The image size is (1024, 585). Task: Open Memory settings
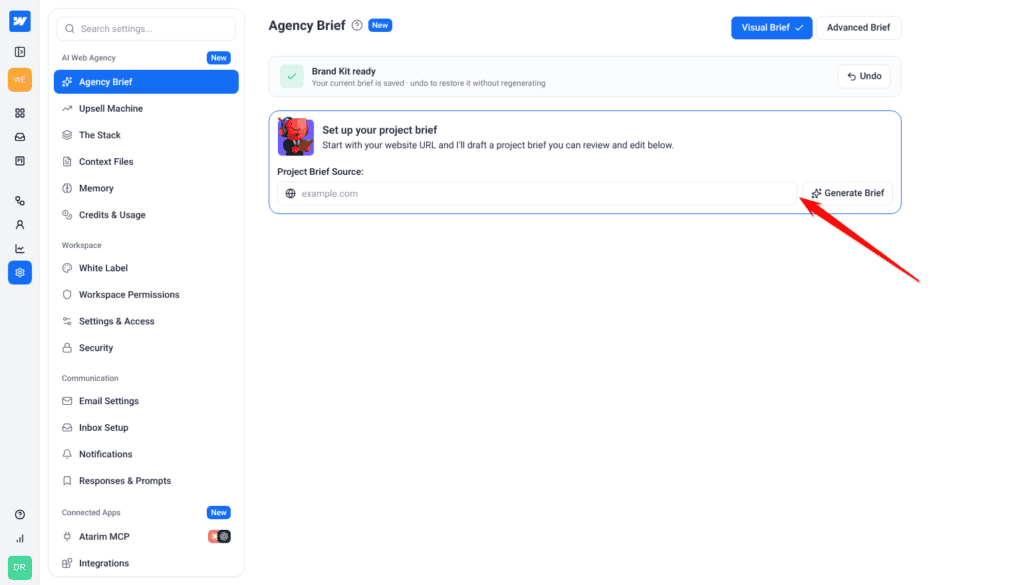pos(146,188)
